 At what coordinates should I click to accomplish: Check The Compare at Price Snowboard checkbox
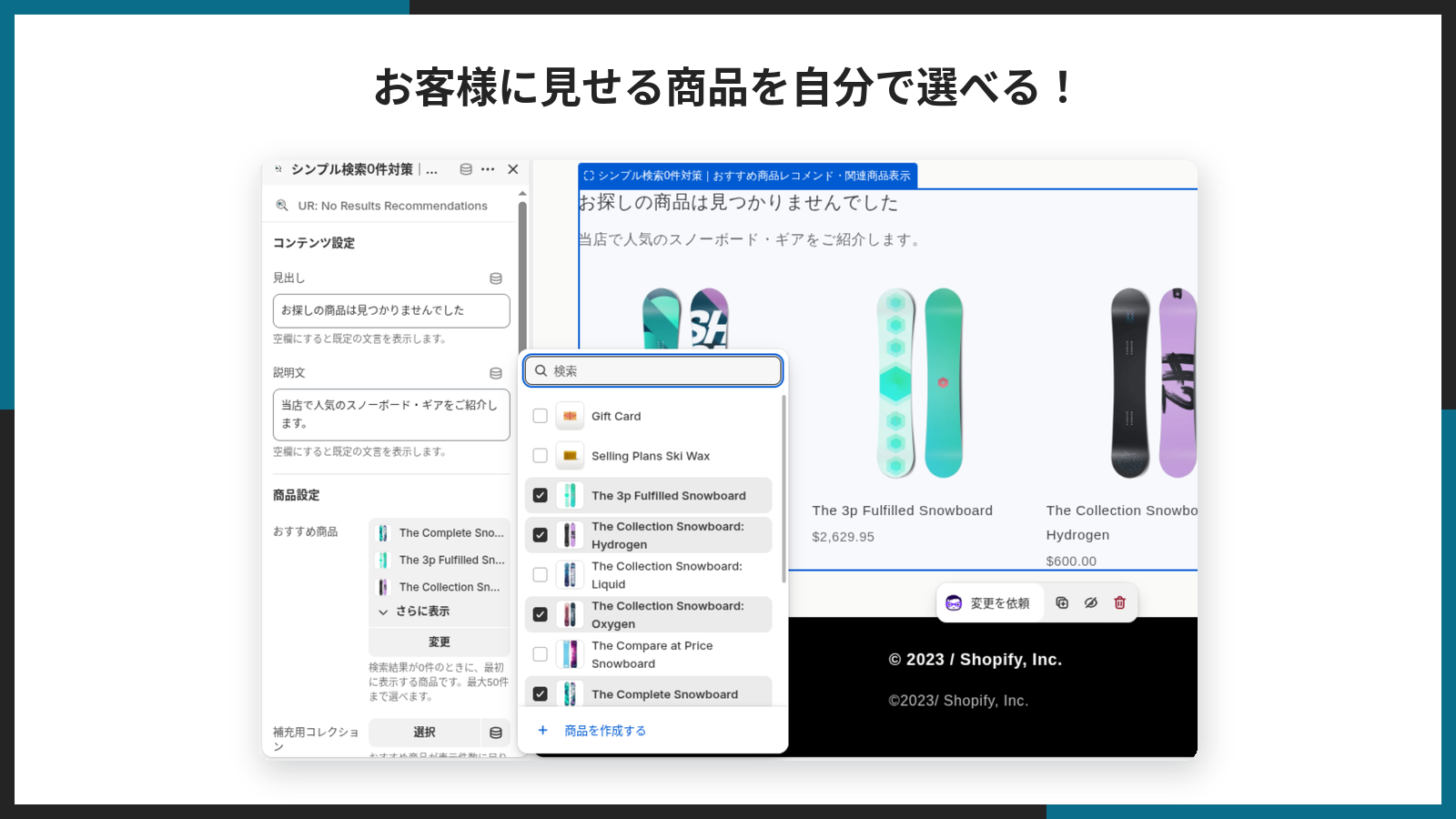(541, 654)
